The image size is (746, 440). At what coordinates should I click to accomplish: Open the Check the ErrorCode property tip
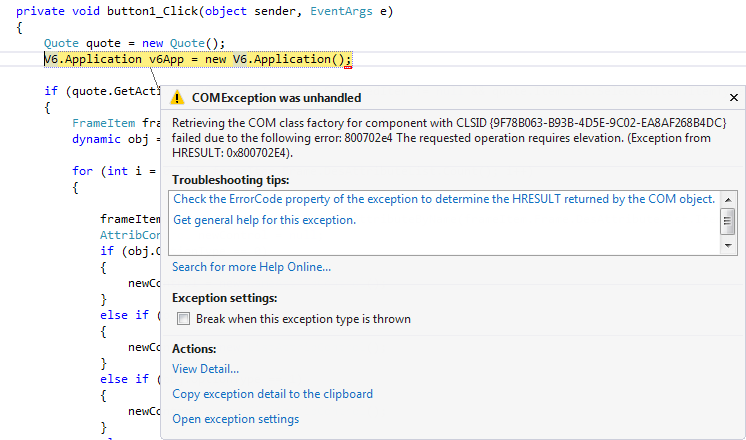coord(444,199)
